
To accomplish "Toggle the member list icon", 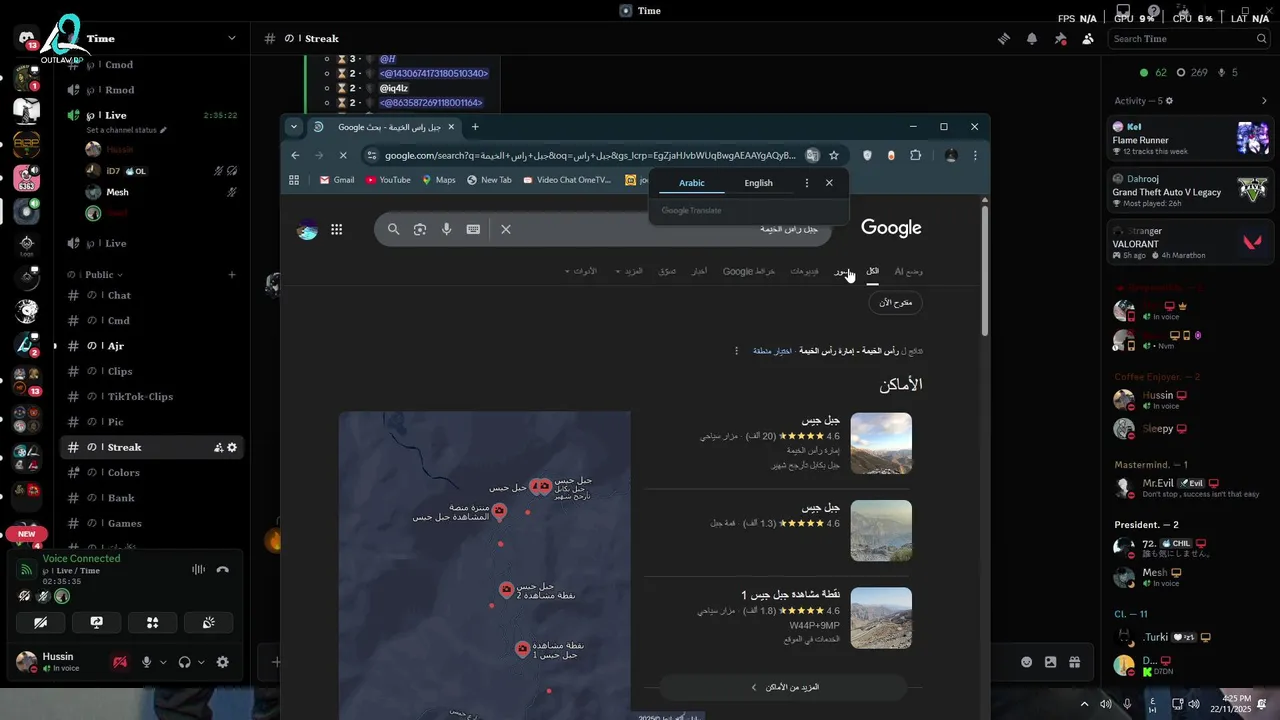I will [x=1088, y=38].
